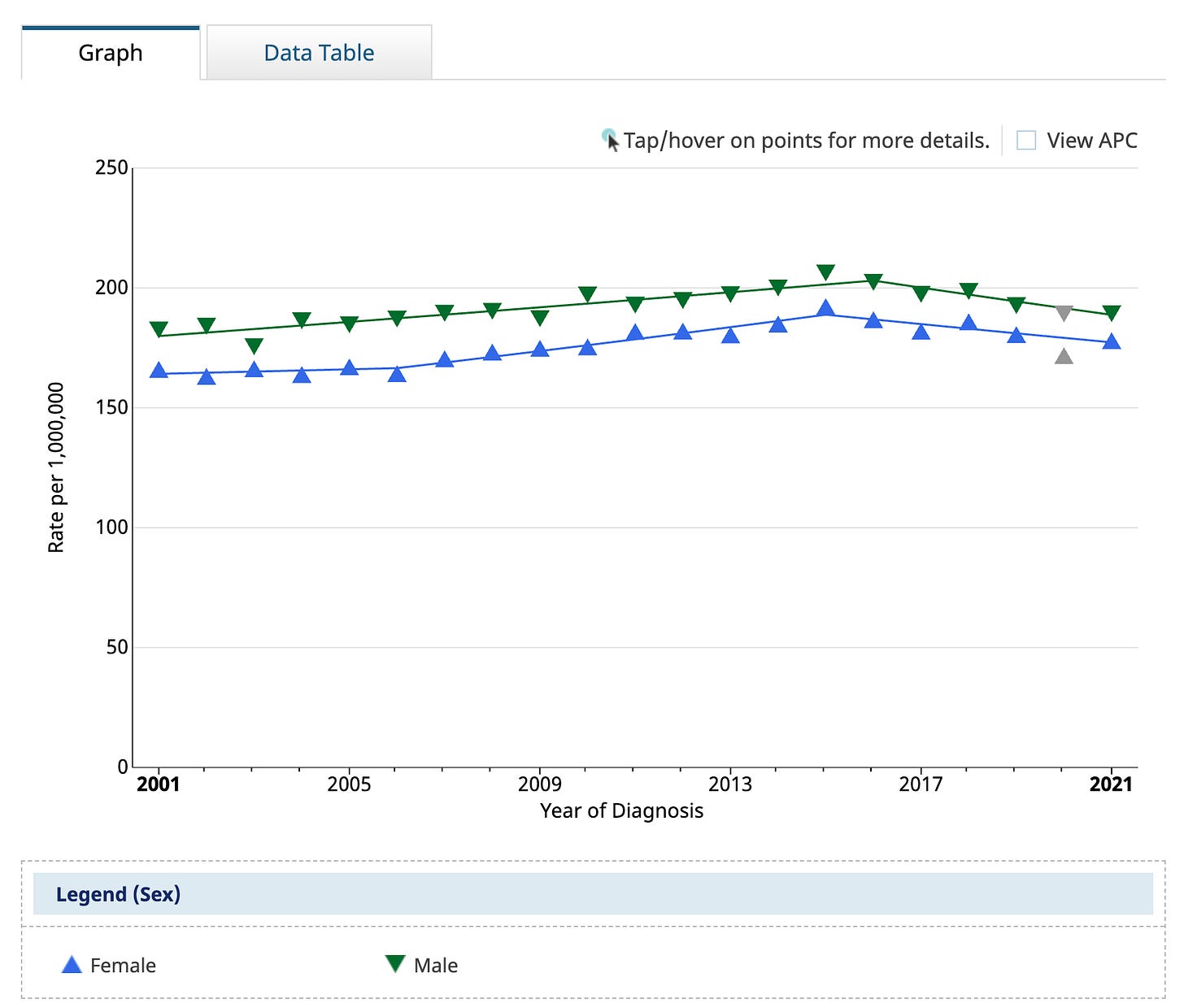The height and width of the screenshot is (1008, 1184).
Task: Click the Female data point for 2008
Action: [x=492, y=353]
